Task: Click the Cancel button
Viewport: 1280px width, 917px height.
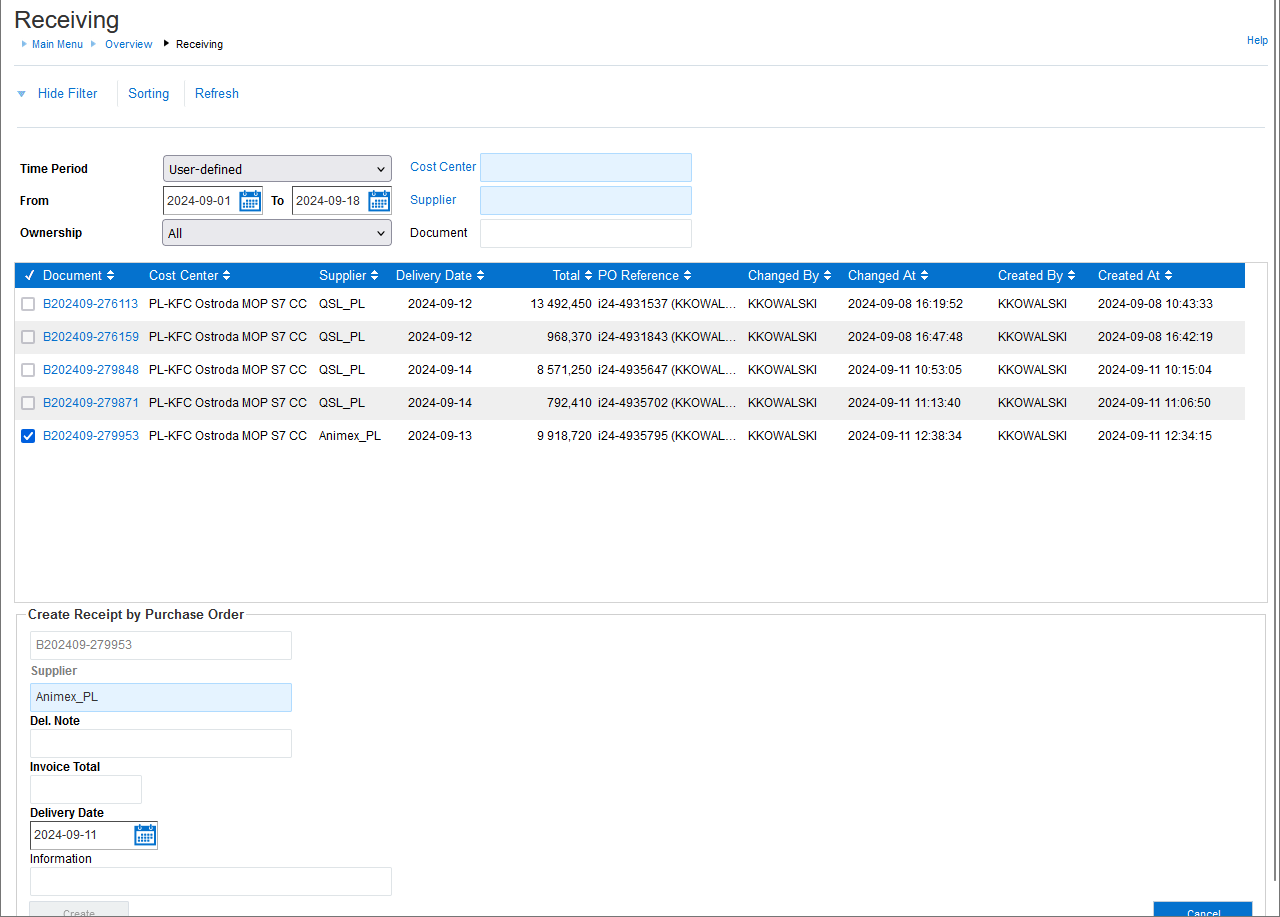Action: pyautogui.click(x=1202, y=910)
